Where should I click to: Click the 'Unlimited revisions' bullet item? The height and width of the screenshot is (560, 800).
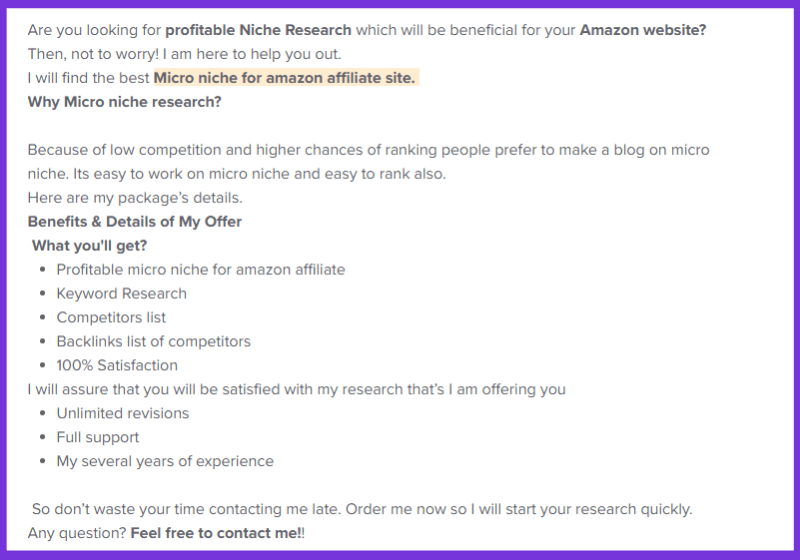[122, 414]
